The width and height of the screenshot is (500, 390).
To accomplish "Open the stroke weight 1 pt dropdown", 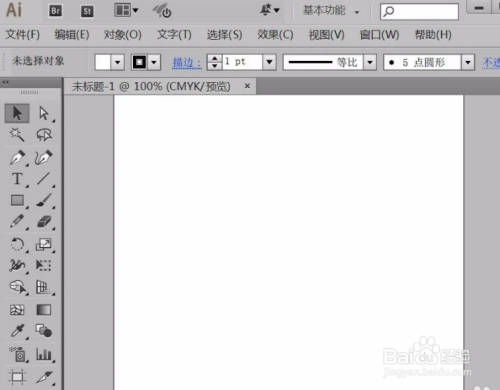I will point(269,62).
